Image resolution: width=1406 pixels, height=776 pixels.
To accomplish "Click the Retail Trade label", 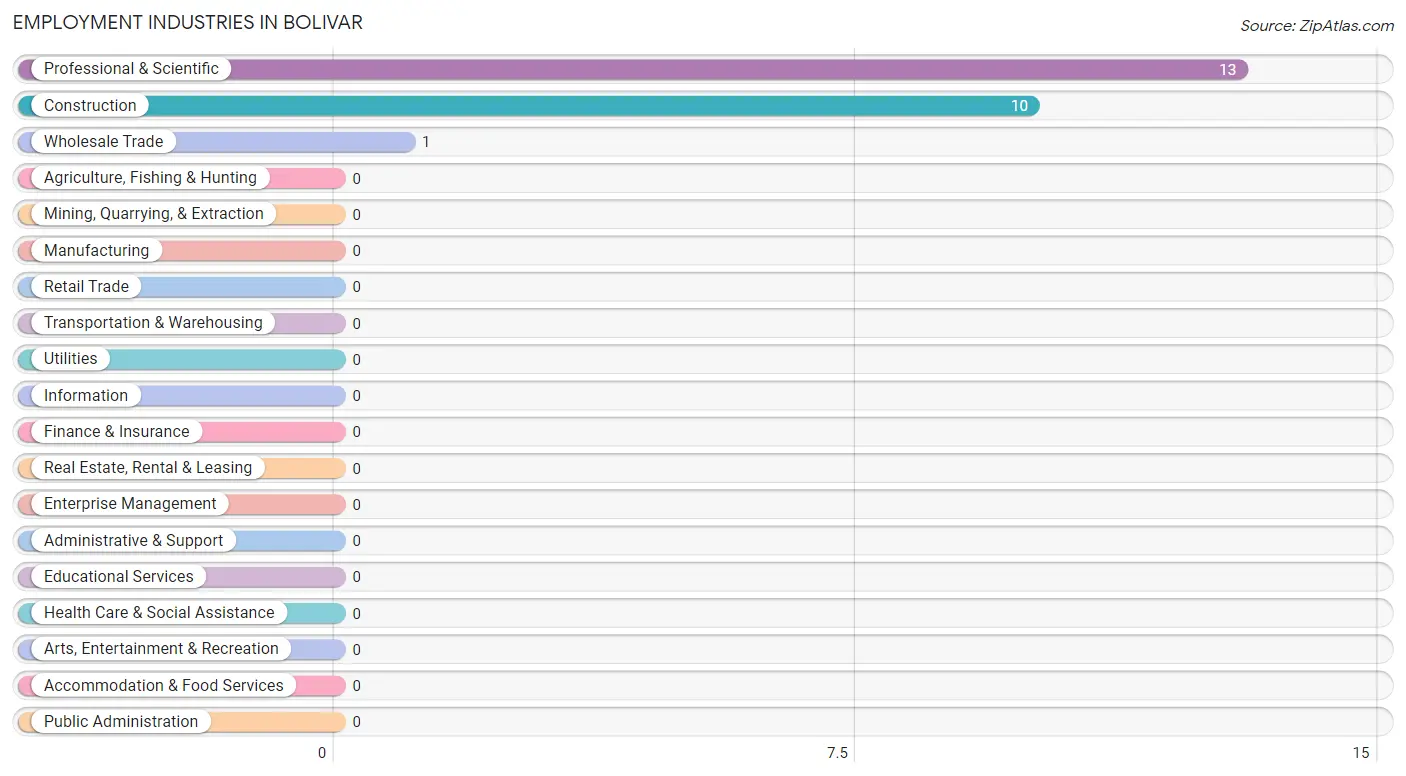I will point(86,286).
